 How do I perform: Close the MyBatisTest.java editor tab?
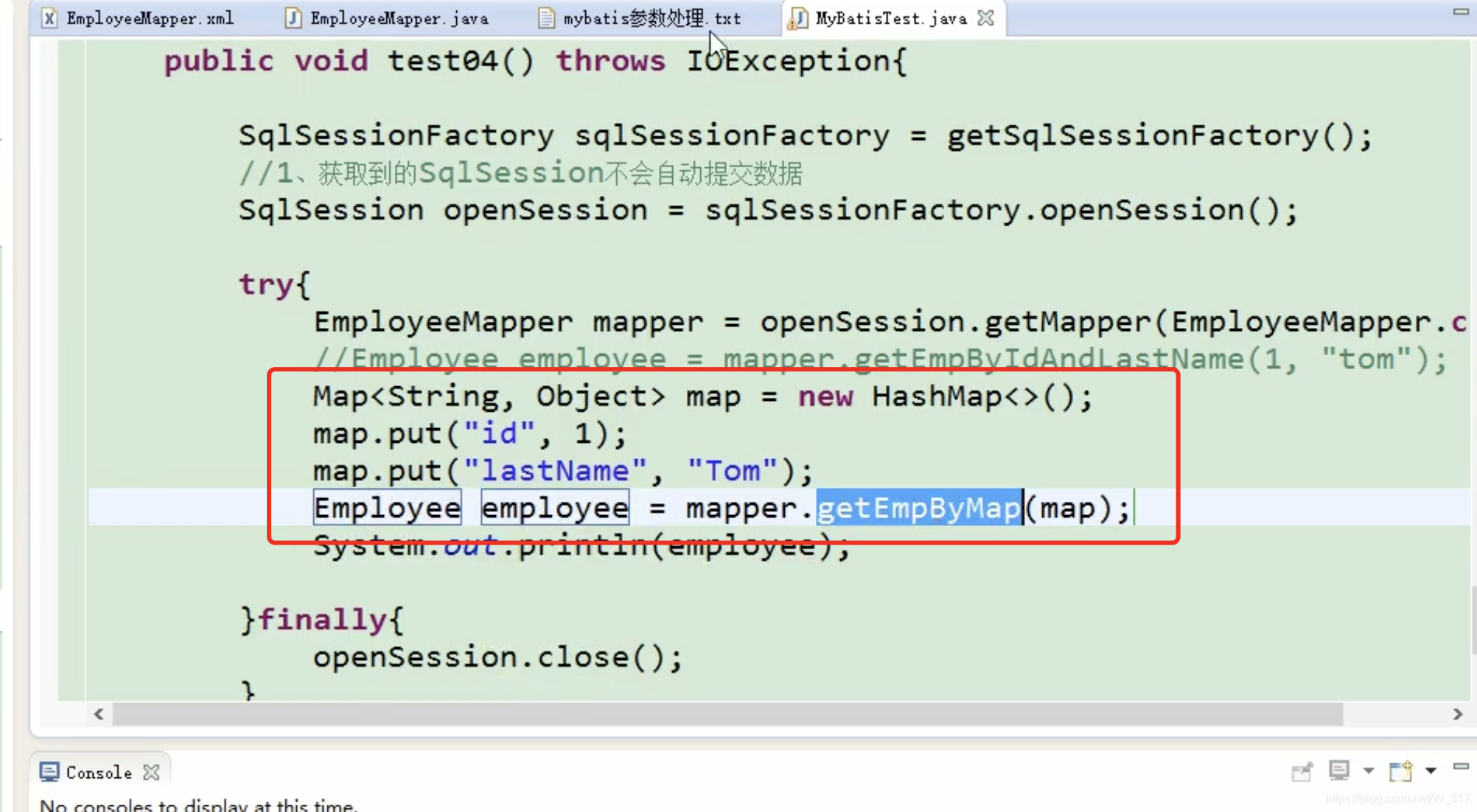tap(986, 18)
